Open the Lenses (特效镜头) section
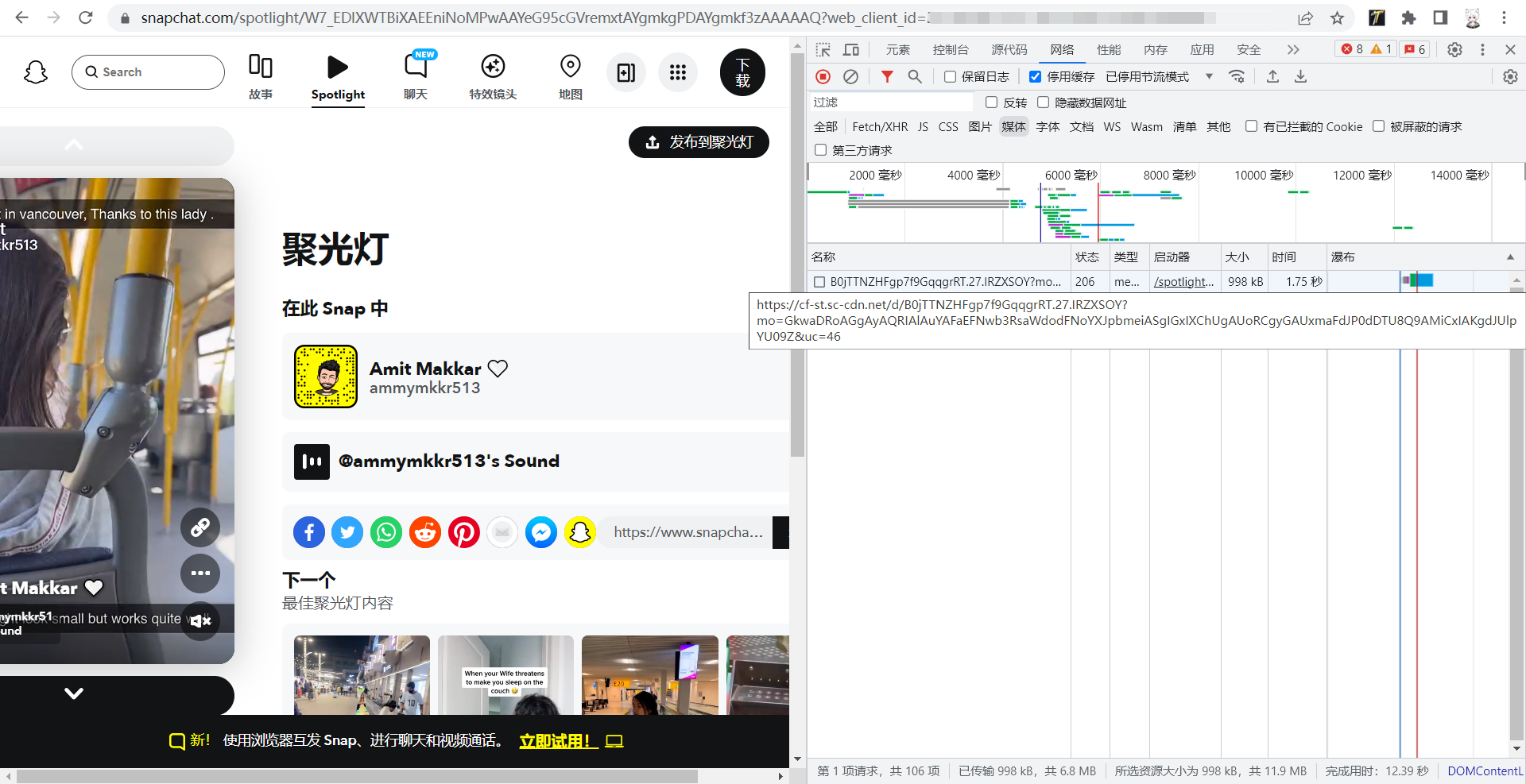This screenshot has height=784, width=1526. 493,77
